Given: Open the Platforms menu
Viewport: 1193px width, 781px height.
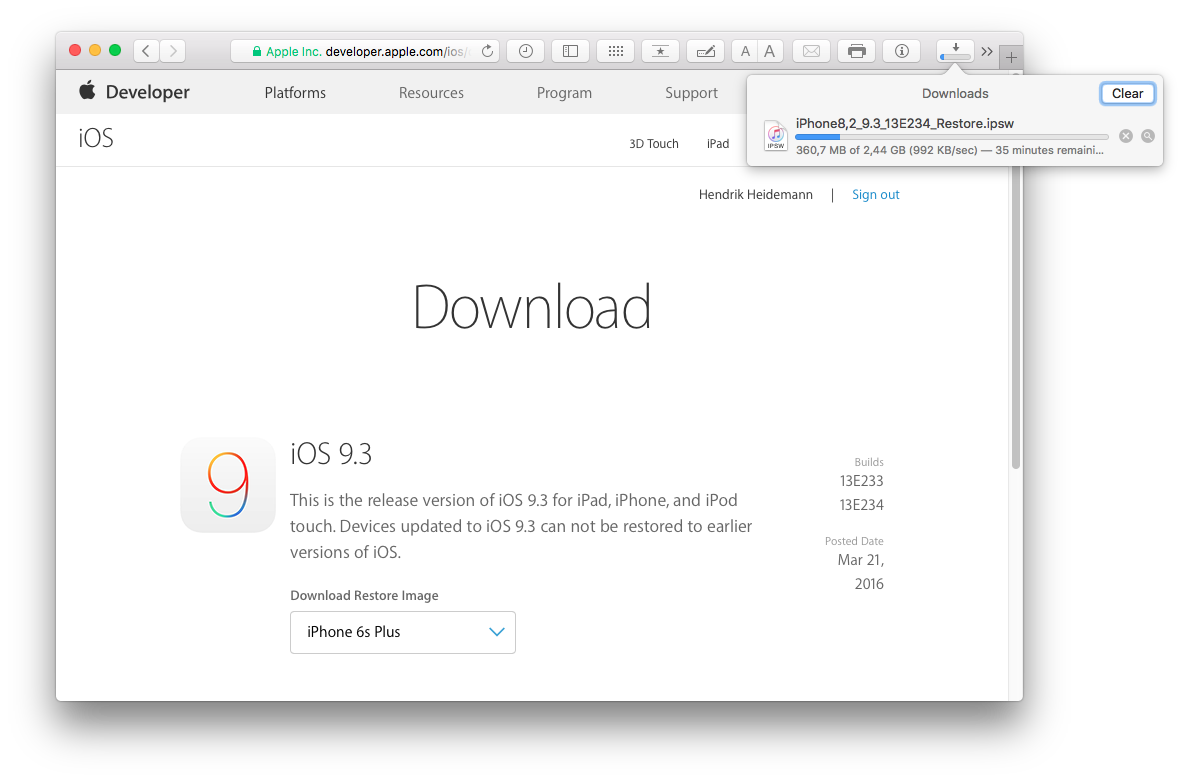Looking at the screenshot, I should coord(295,93).
